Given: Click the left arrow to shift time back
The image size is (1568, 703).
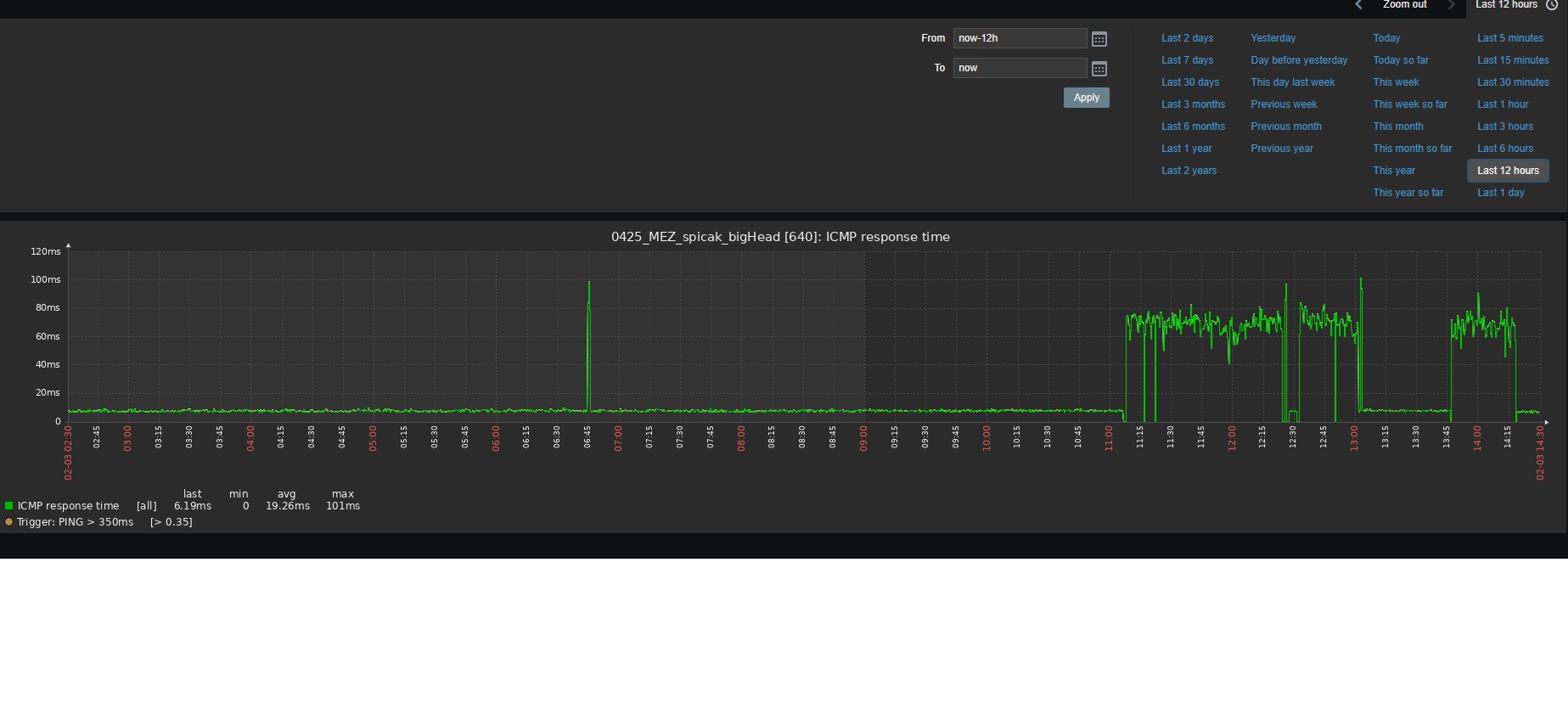Looking at the screenshot, I should 1358,5.
